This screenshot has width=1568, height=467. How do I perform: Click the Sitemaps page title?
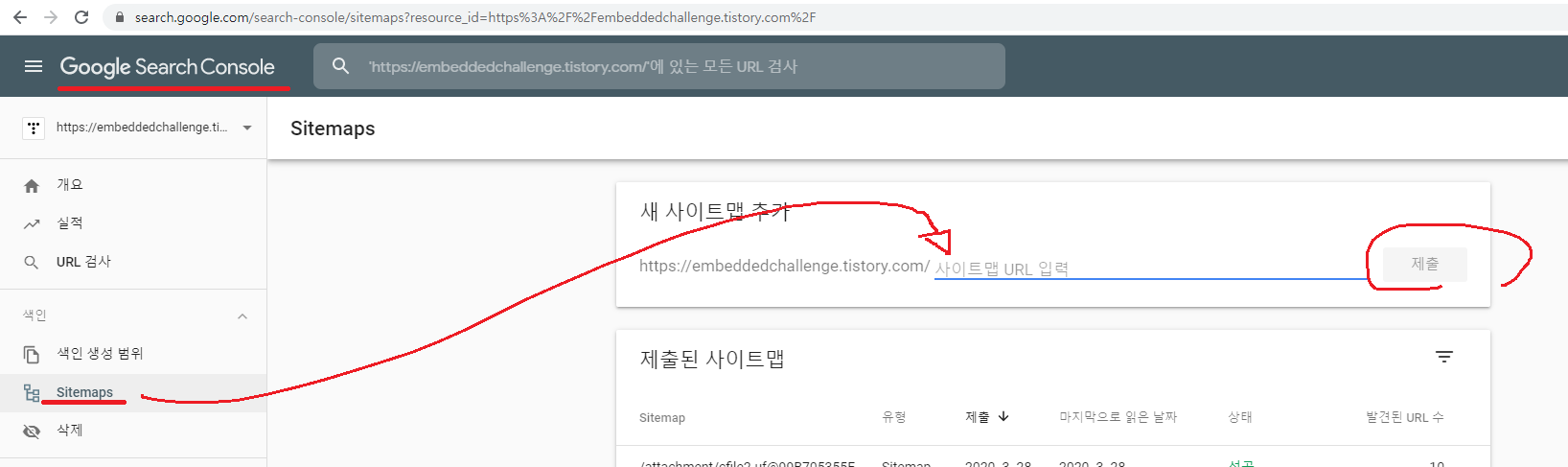point(333,128)
